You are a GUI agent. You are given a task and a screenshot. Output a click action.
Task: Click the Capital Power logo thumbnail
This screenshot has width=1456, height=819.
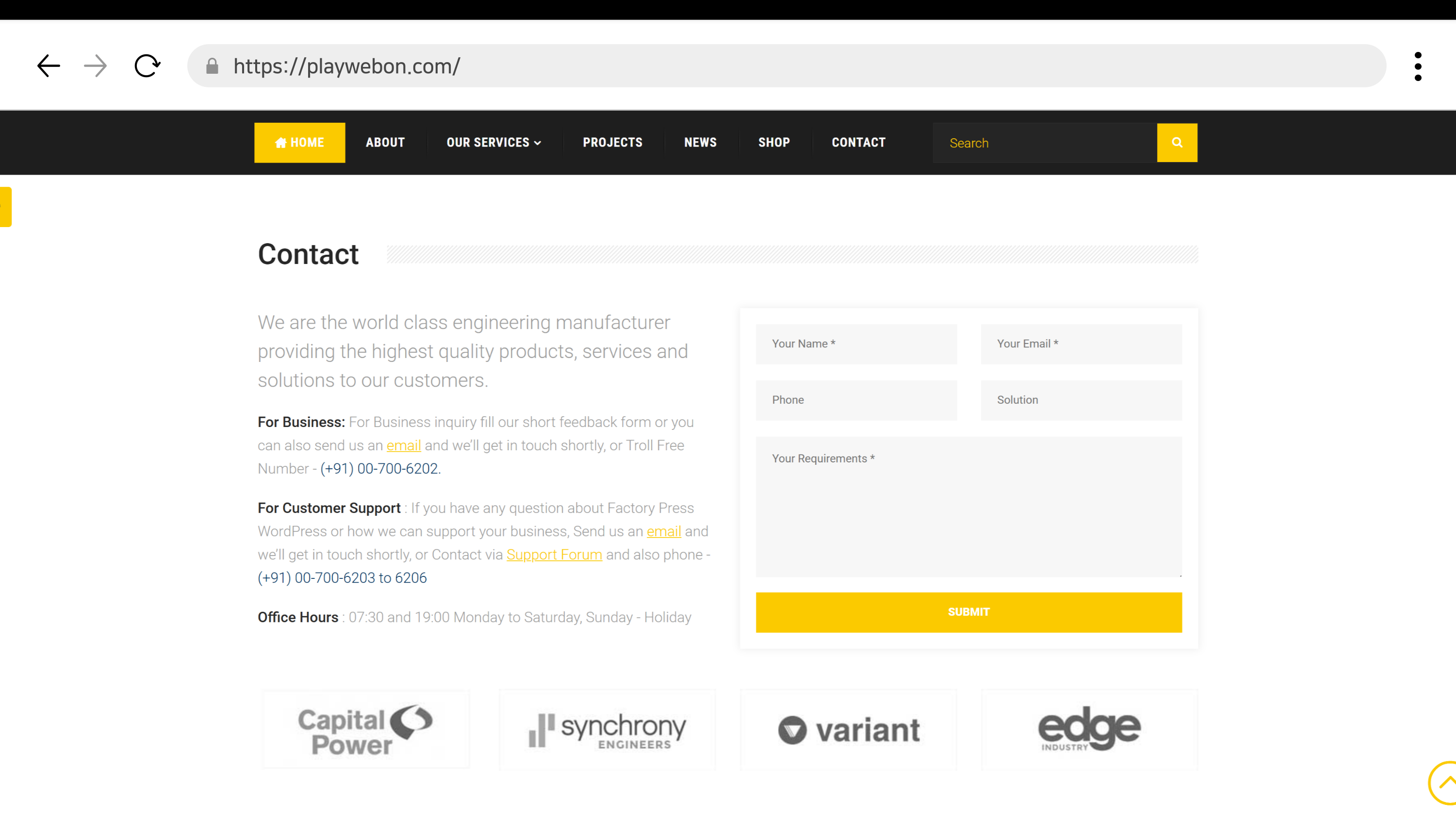(x=366, y=729)
